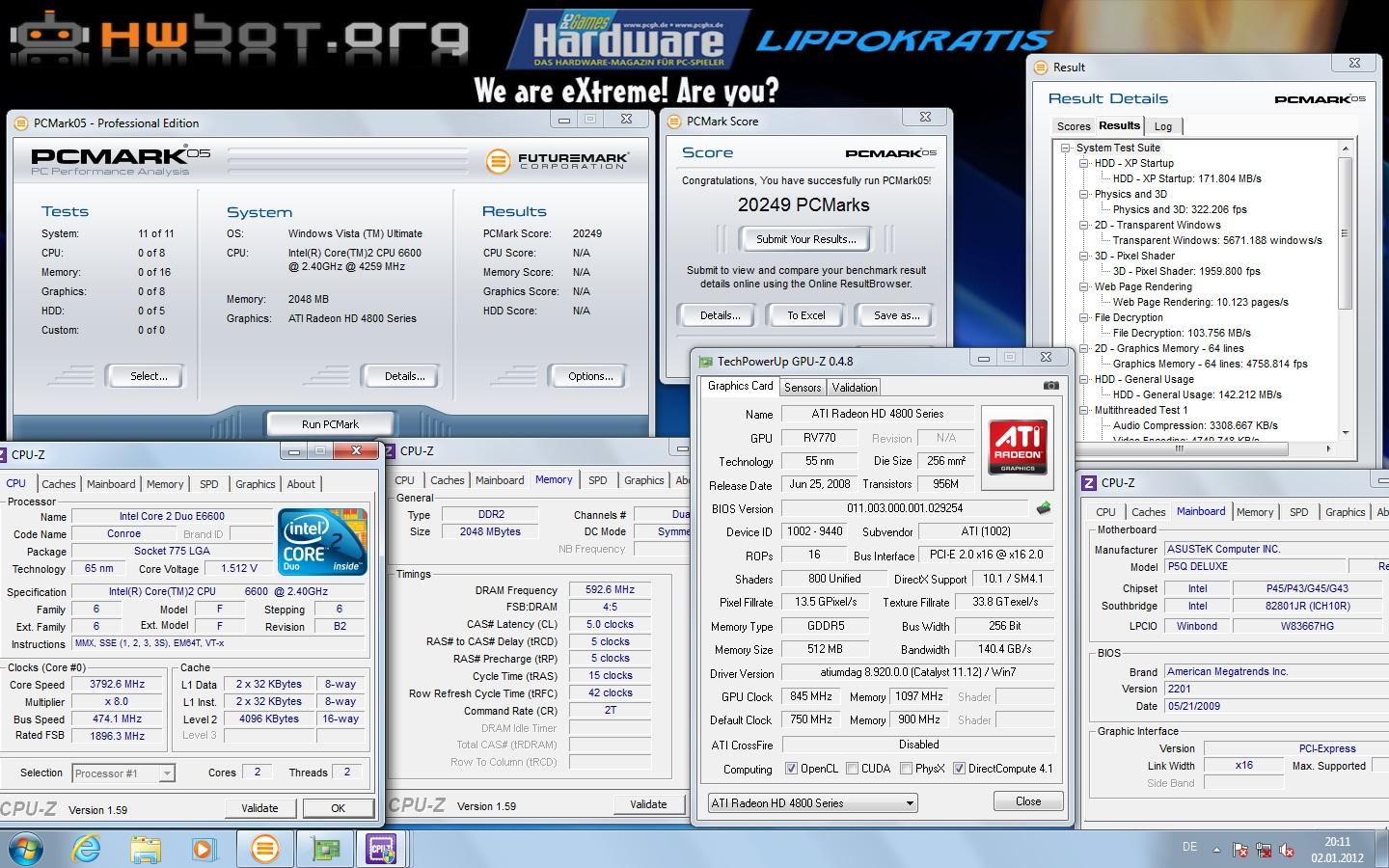The image size is (1389, 868).
Task: Toggle the PhysX checkbox in GPU-Z
Action: pos(906,769)
